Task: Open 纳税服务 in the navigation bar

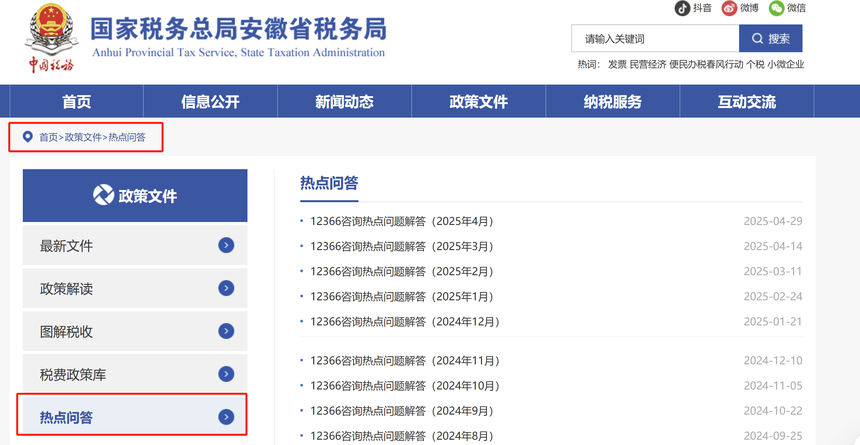Action: [x=613, y=102]
